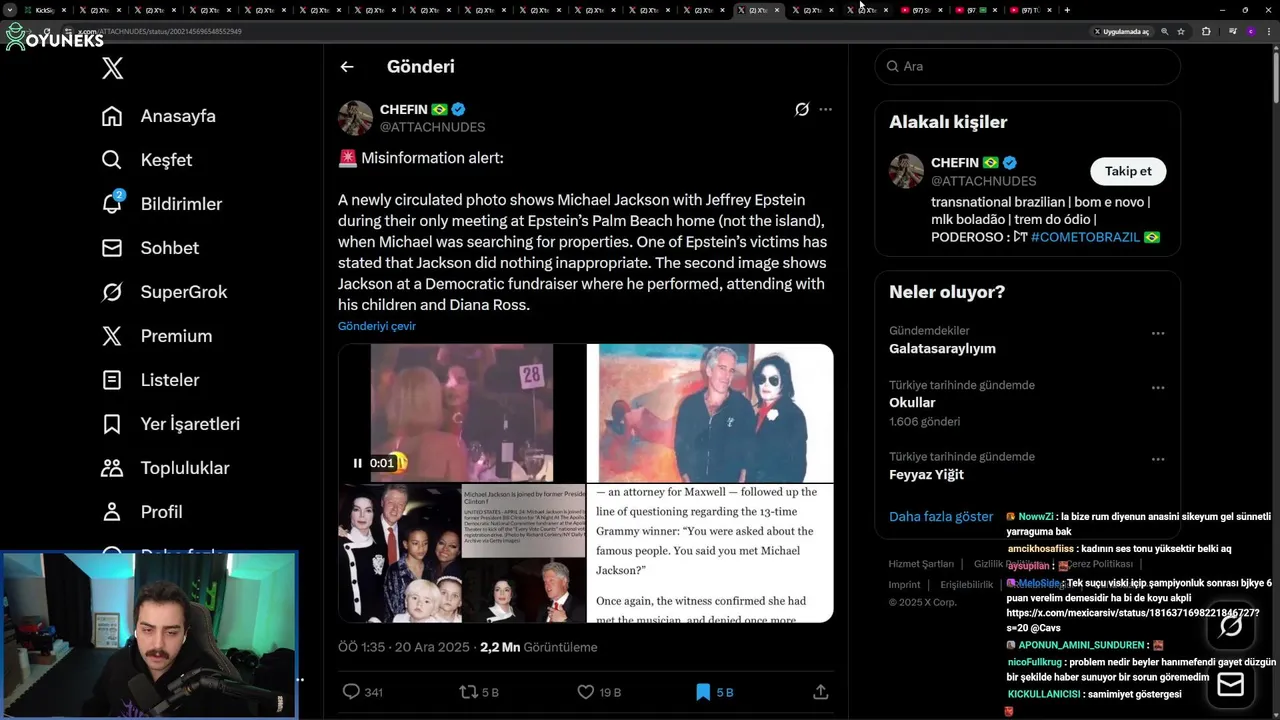Click the X logo in the sidebar
This screenshot has height=720, width=1280.
(113, 68)
